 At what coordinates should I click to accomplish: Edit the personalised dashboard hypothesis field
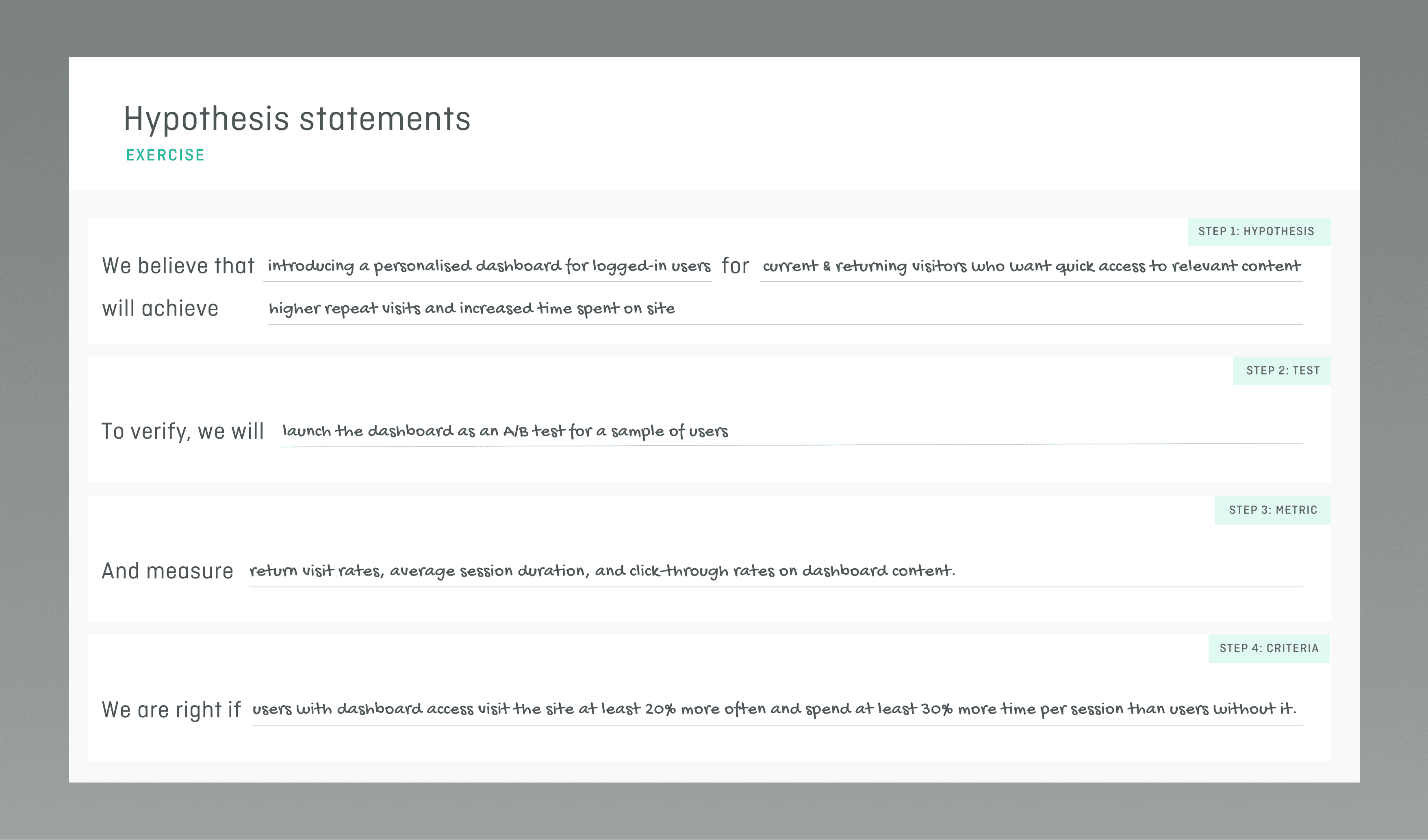coord(487,266)
